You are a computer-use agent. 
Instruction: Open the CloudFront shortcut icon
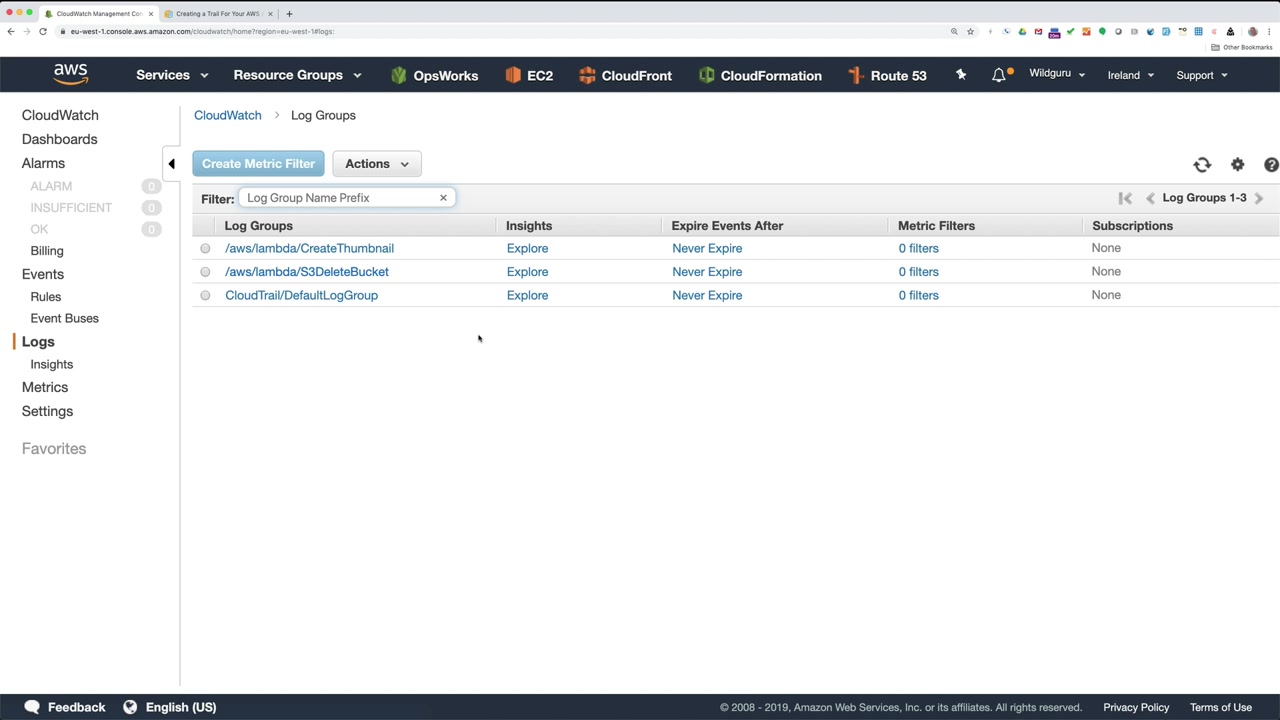coord(587,75)
